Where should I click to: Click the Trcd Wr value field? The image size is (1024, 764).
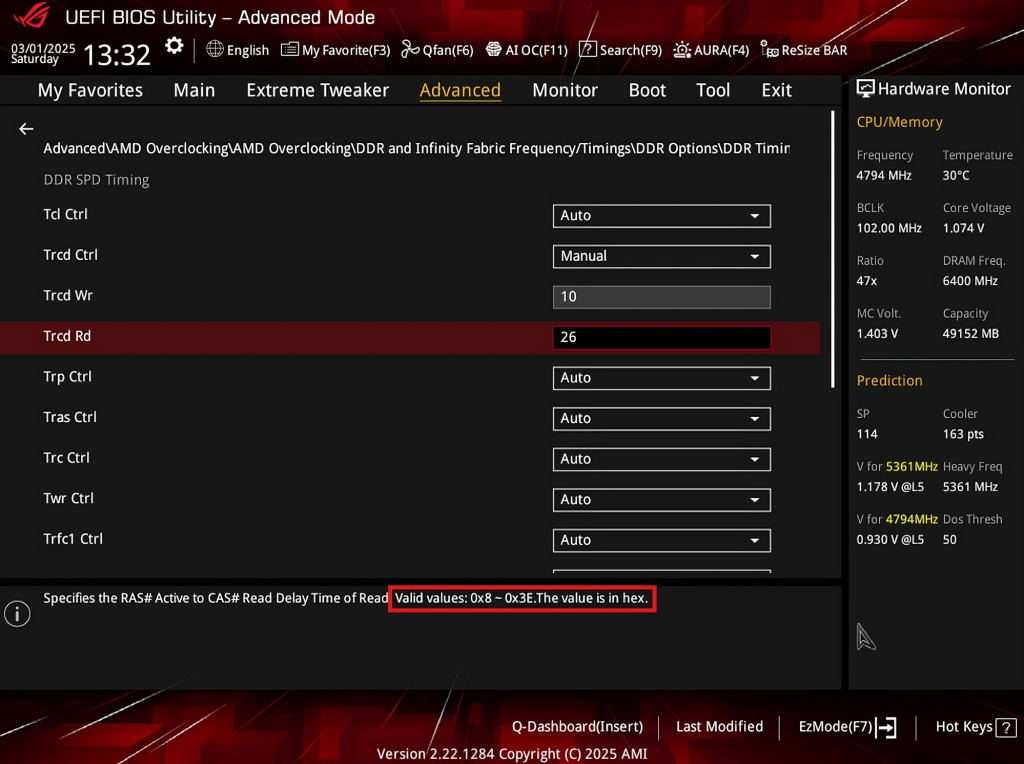[662, 297]
